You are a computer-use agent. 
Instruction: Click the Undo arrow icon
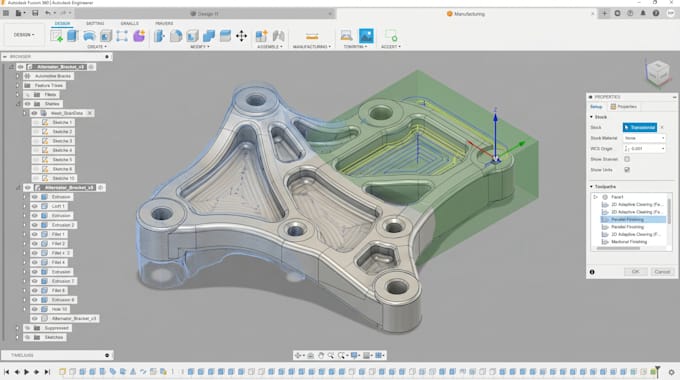(48, 13)
